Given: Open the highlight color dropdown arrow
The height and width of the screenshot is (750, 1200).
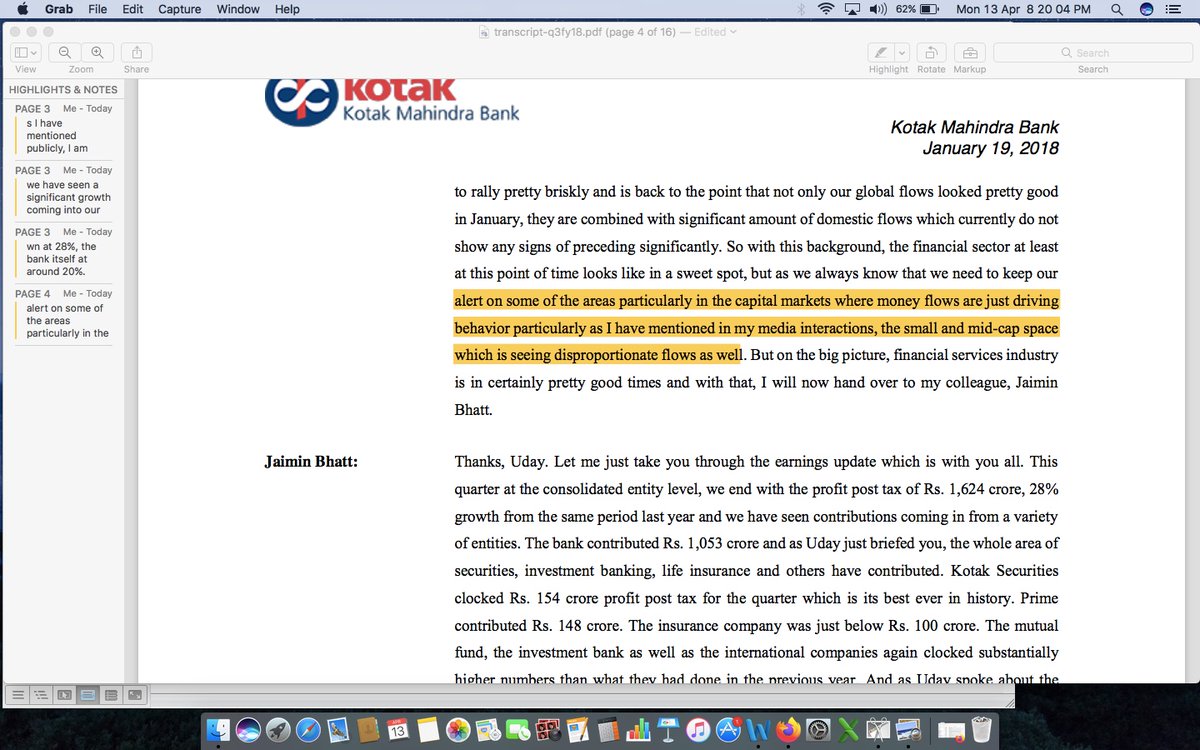Looking at the screenshot, I should [x=902, y=52].
